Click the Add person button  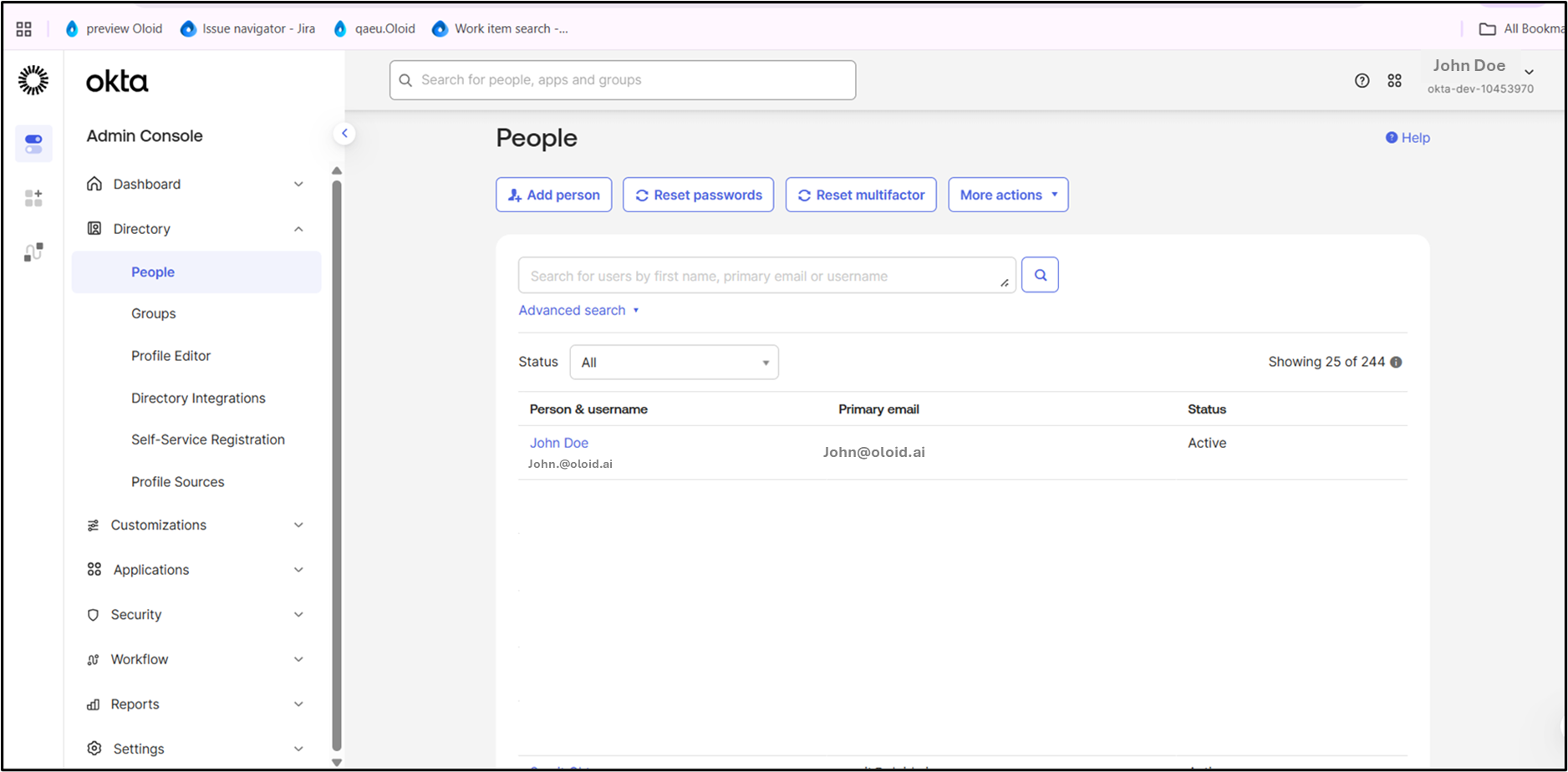tap(554, 195)
